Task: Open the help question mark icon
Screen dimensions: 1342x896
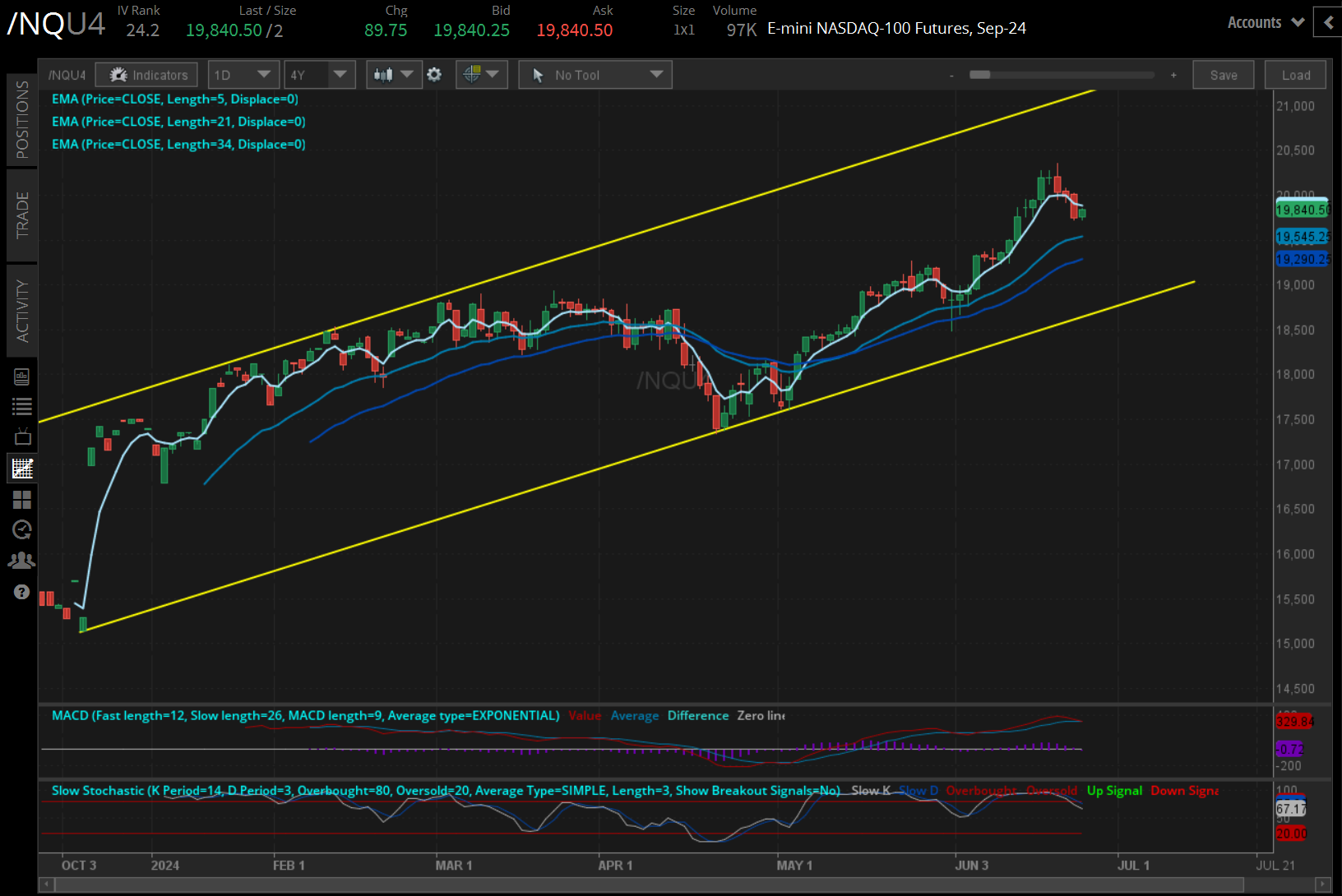Action: [22, 592]
